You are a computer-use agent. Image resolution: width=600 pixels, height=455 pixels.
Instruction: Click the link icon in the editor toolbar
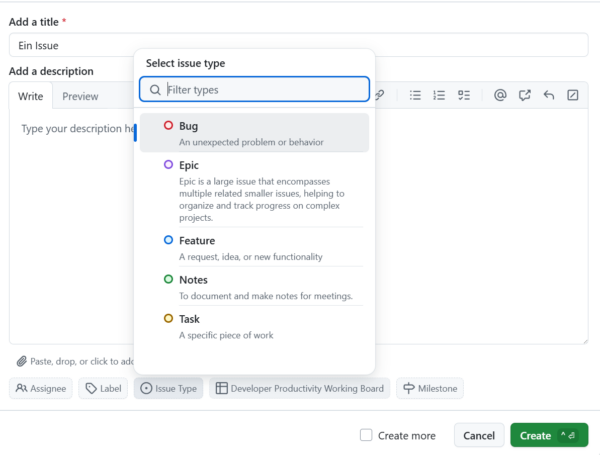click(380, 95)
